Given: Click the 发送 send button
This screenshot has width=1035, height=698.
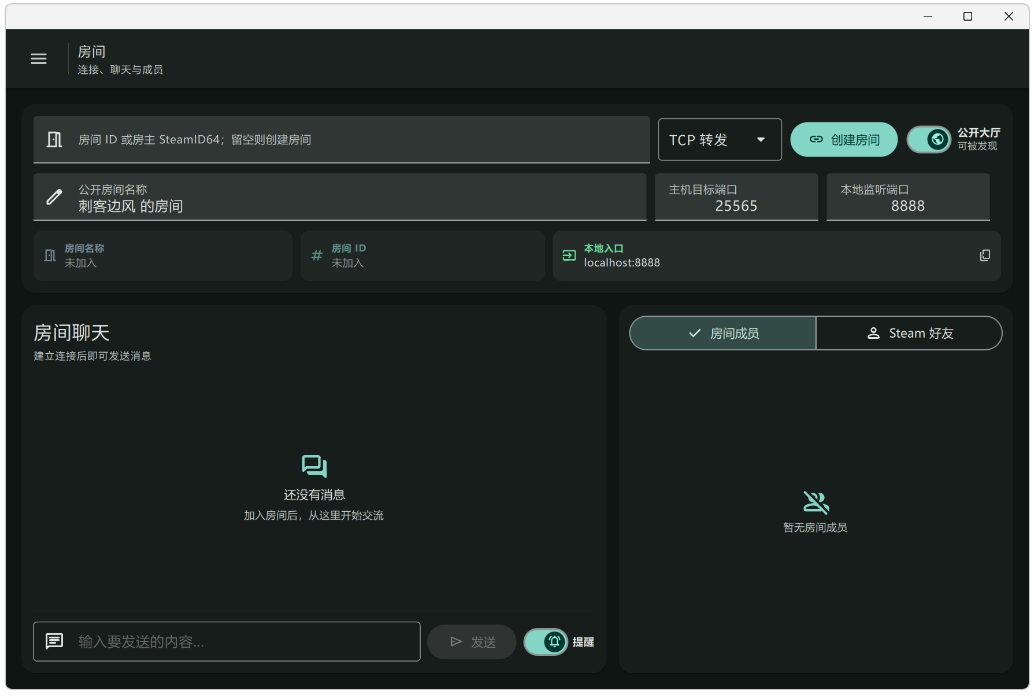Looking at the screenshot, I should tap(471, 642).
